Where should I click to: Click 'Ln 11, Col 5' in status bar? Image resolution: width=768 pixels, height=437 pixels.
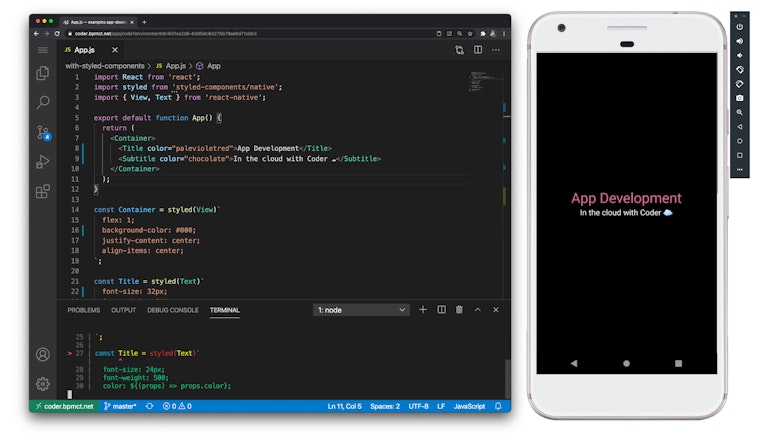click(x=344, y=406)
